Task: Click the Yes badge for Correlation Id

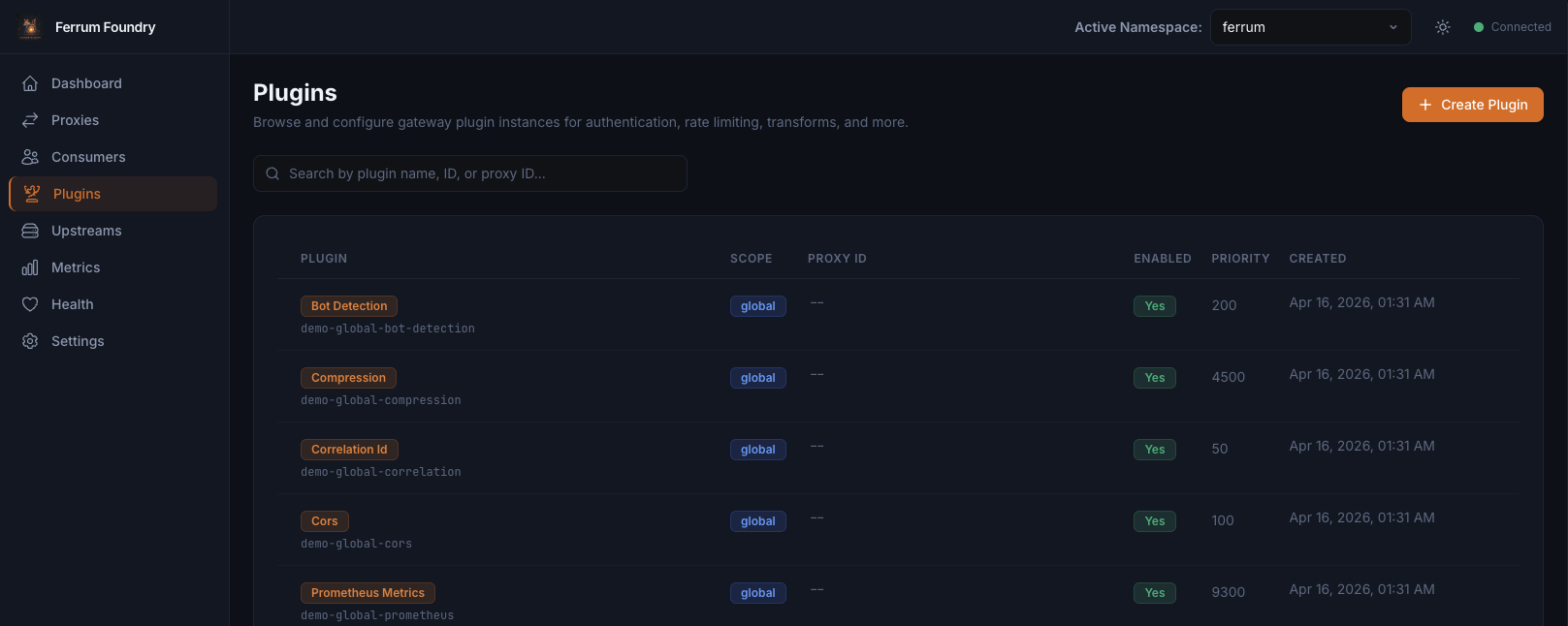Action: [x=1155, y=450]
